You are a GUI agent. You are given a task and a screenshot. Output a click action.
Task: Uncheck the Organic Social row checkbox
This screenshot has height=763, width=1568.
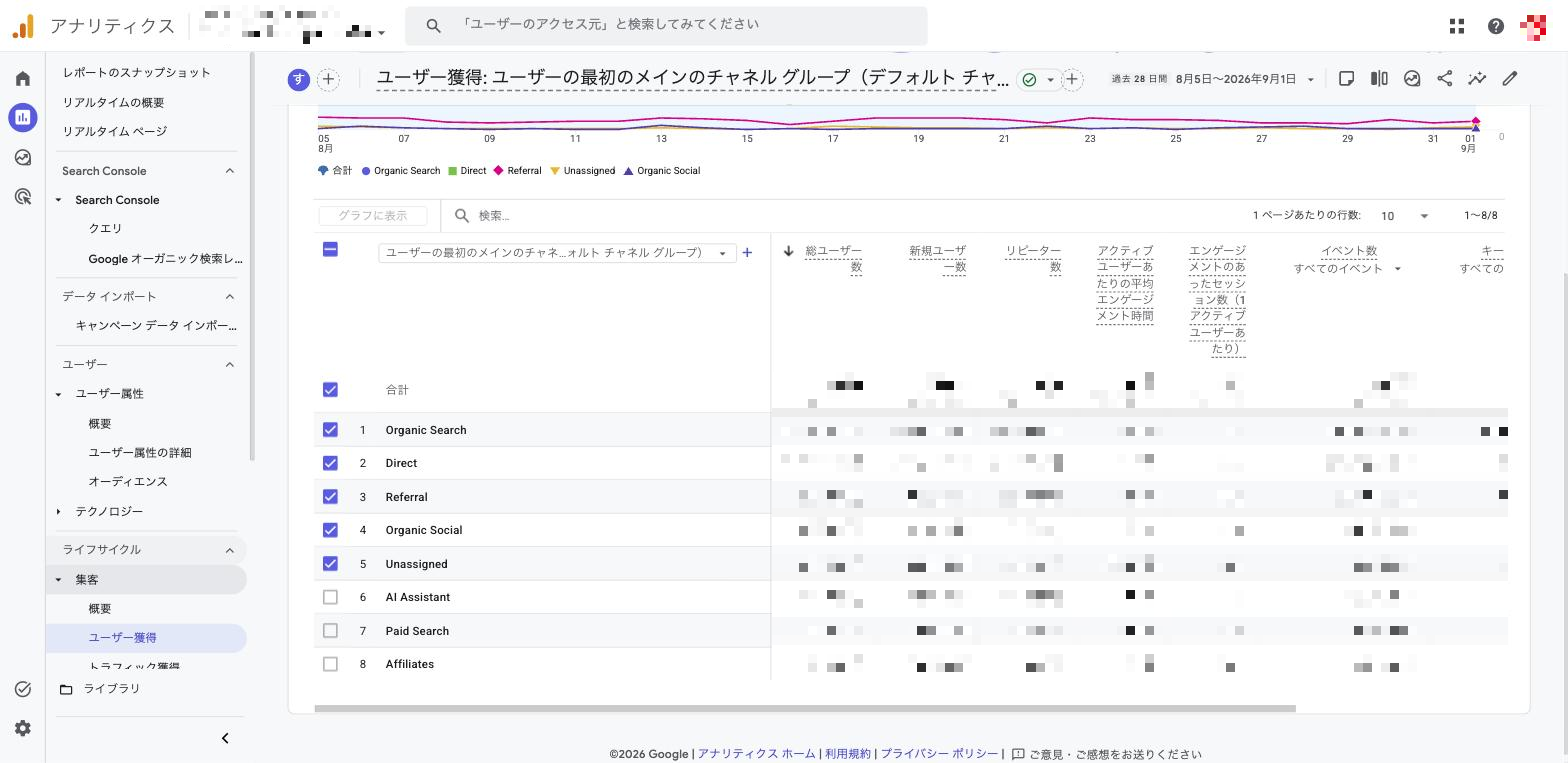click(330, 530)
